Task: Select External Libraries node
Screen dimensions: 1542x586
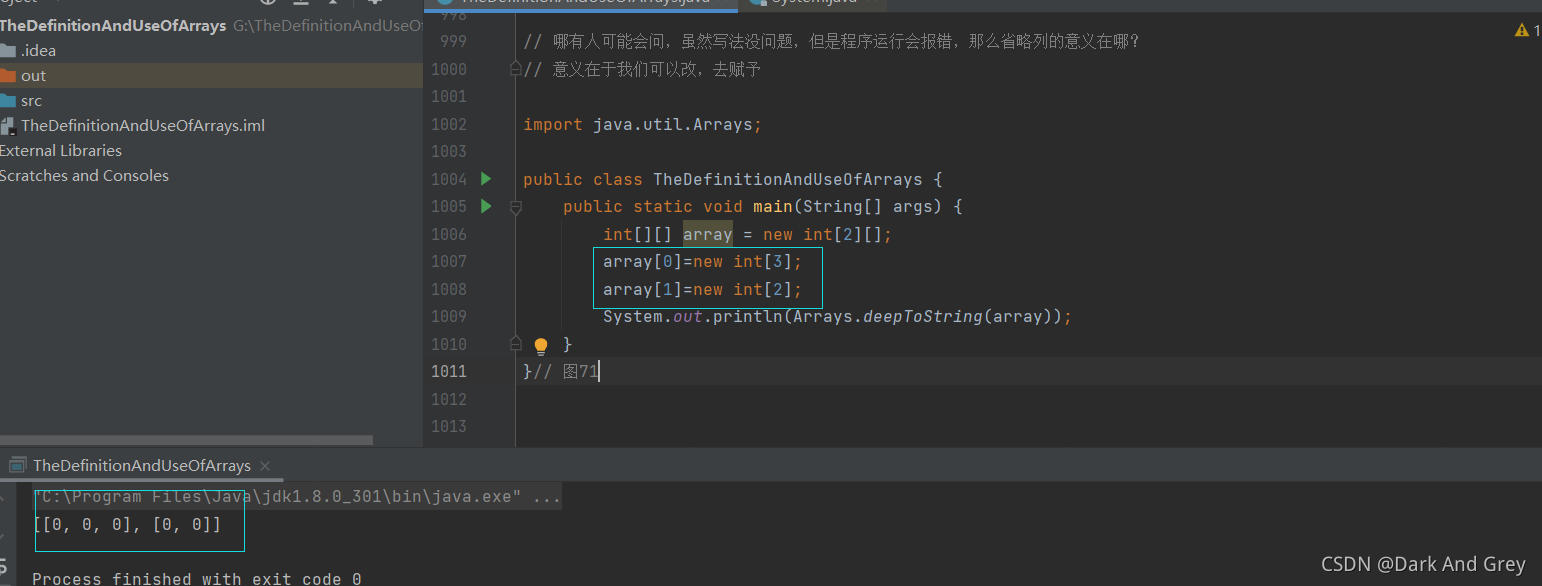Action: (x=61, y=151)
